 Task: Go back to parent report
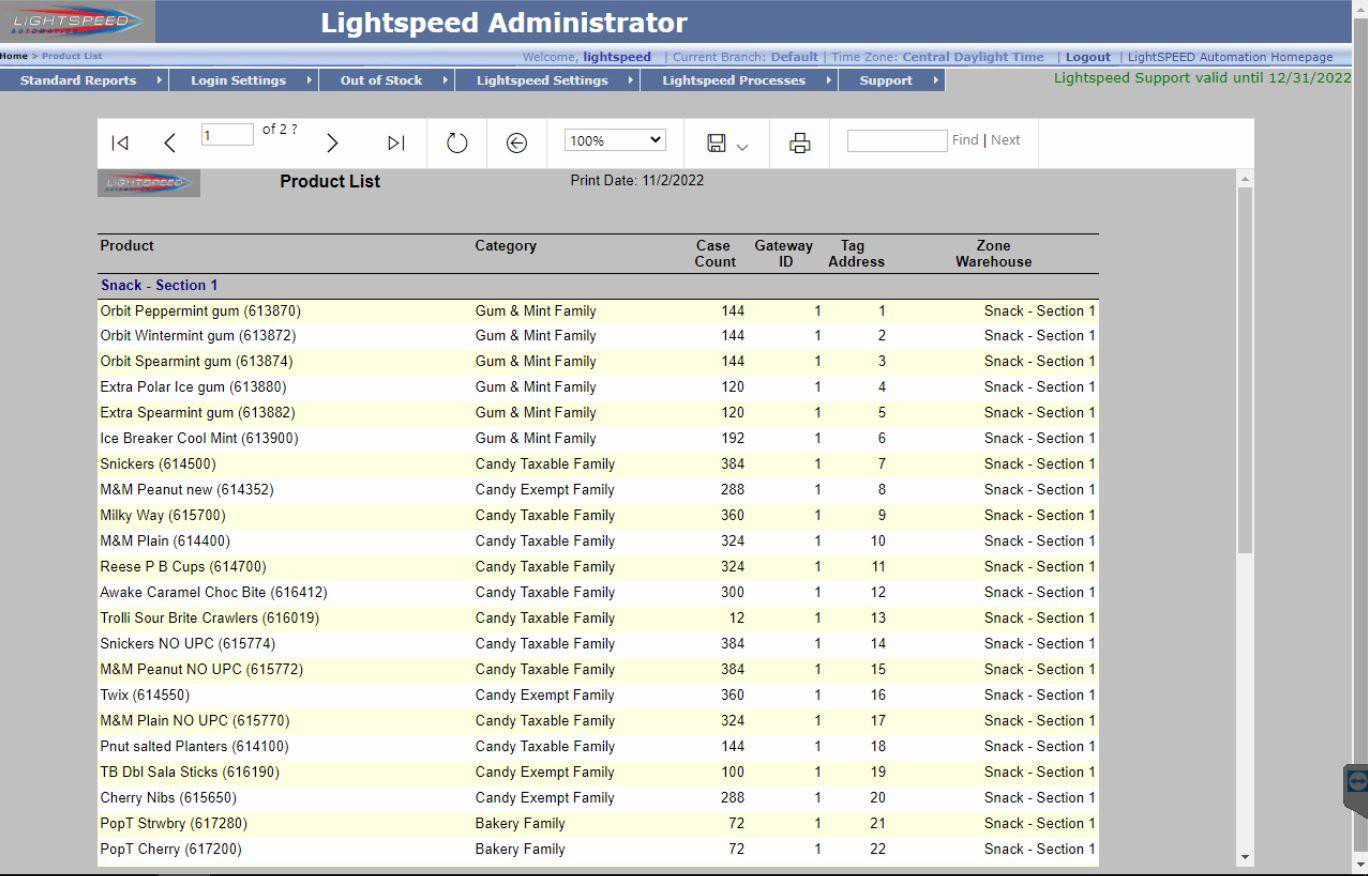tap(516, 143)
